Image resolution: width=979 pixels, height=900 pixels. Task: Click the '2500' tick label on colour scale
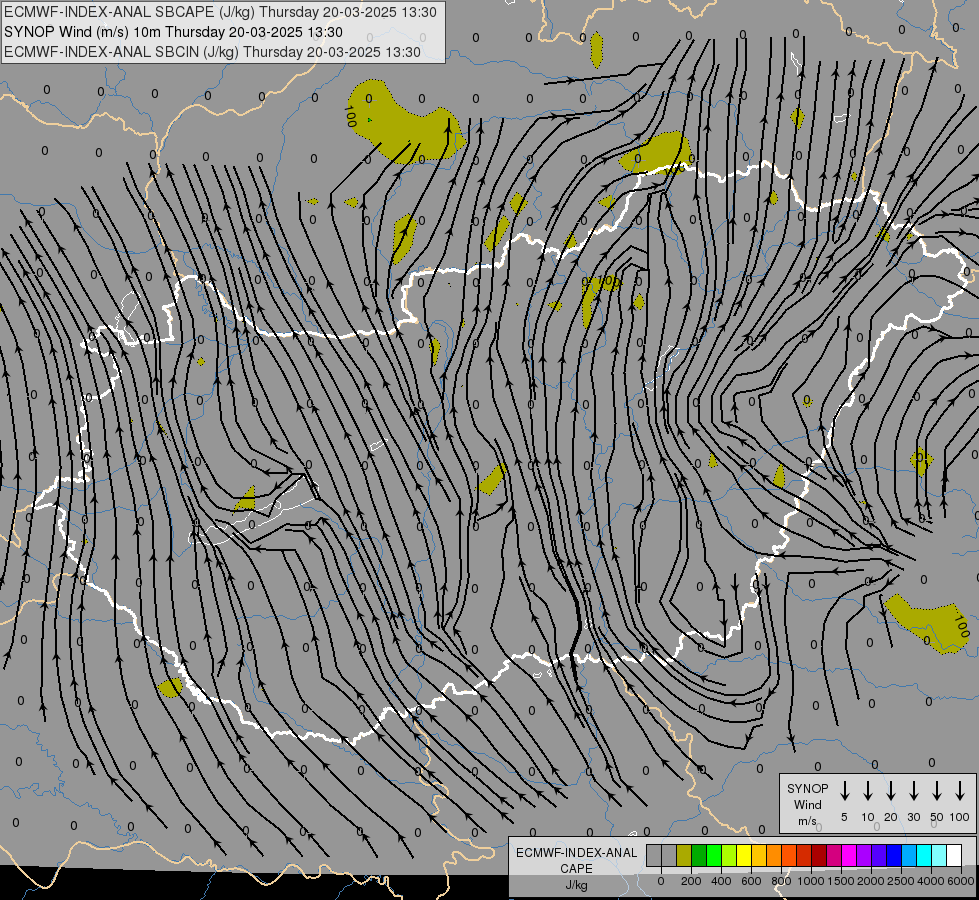(901, 881)
